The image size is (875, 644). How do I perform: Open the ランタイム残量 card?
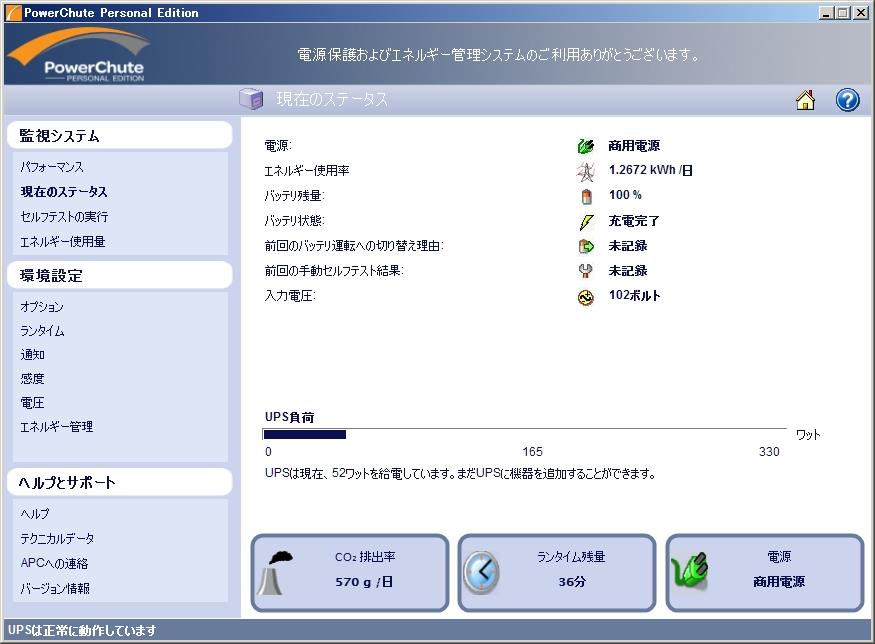tap(557, 573)
